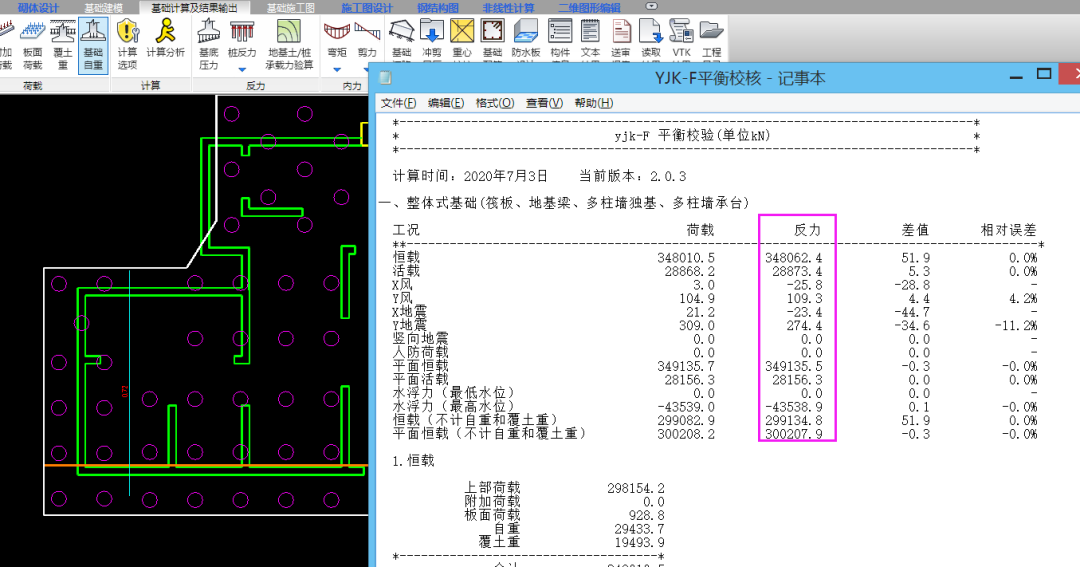Viewport: 1080px width, 567px height.
Task: Select the 板面荷载 load tool
Action: click(32, 45)
